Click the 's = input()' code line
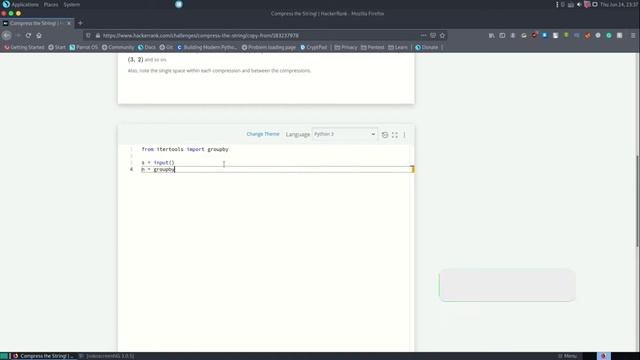Viewport: 640px width, 360px height. point(158,162)
